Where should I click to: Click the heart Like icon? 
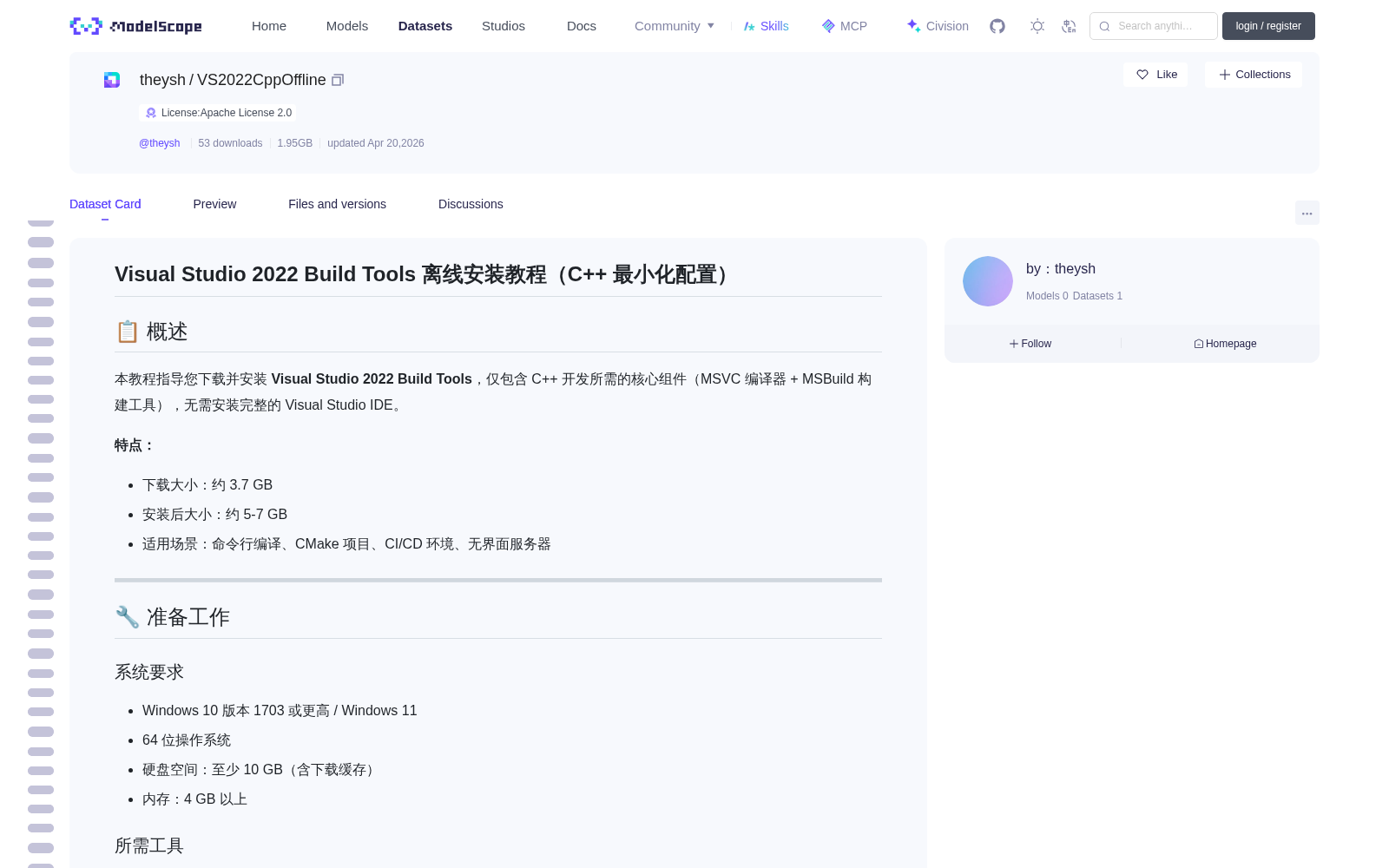pyautogui.click(x=1142, y=75)
